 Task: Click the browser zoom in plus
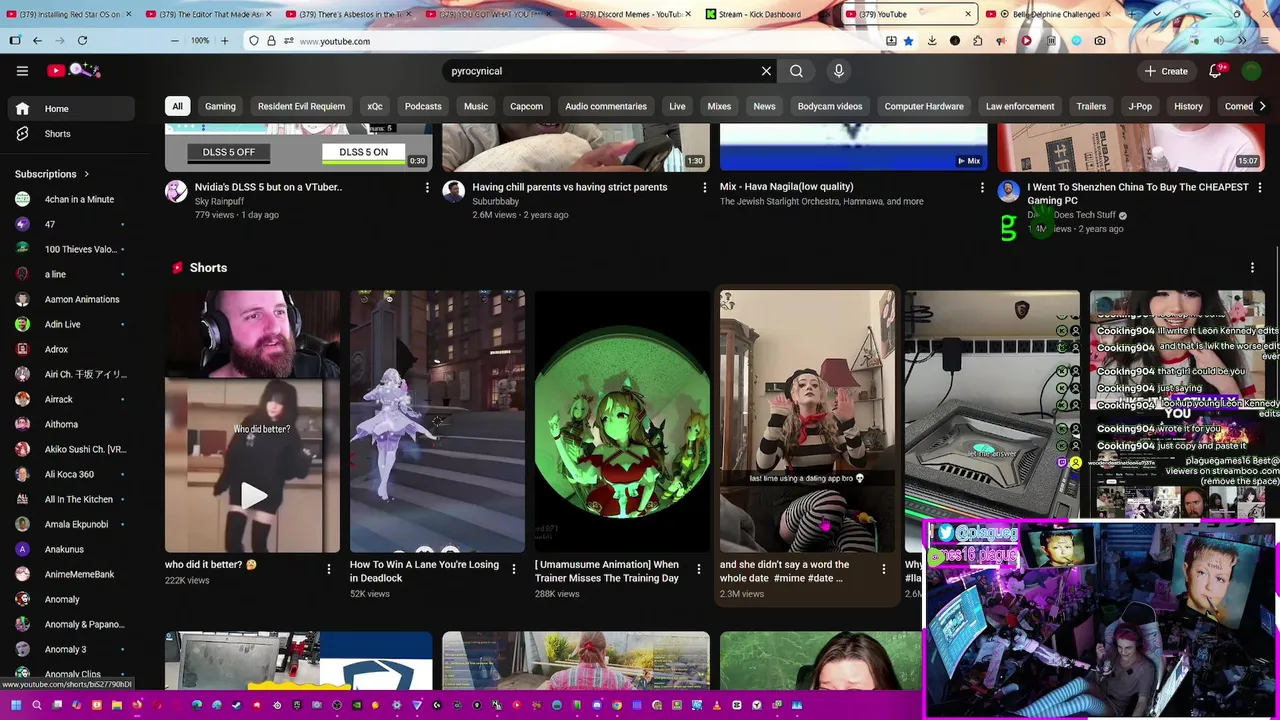[224, 41]
